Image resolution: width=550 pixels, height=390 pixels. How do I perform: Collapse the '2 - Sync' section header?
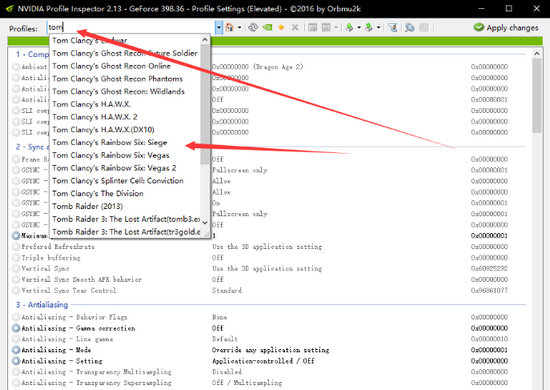pyautogui.click(x=32, y=147)
